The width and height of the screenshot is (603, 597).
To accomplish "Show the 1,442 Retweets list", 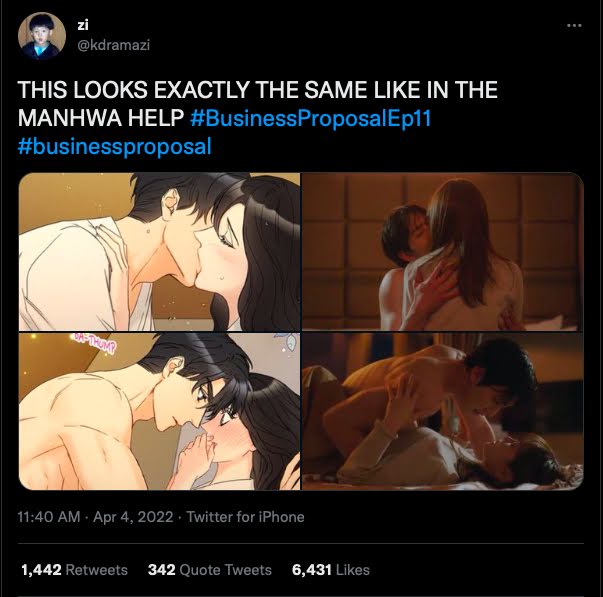I will click(74, 570).
